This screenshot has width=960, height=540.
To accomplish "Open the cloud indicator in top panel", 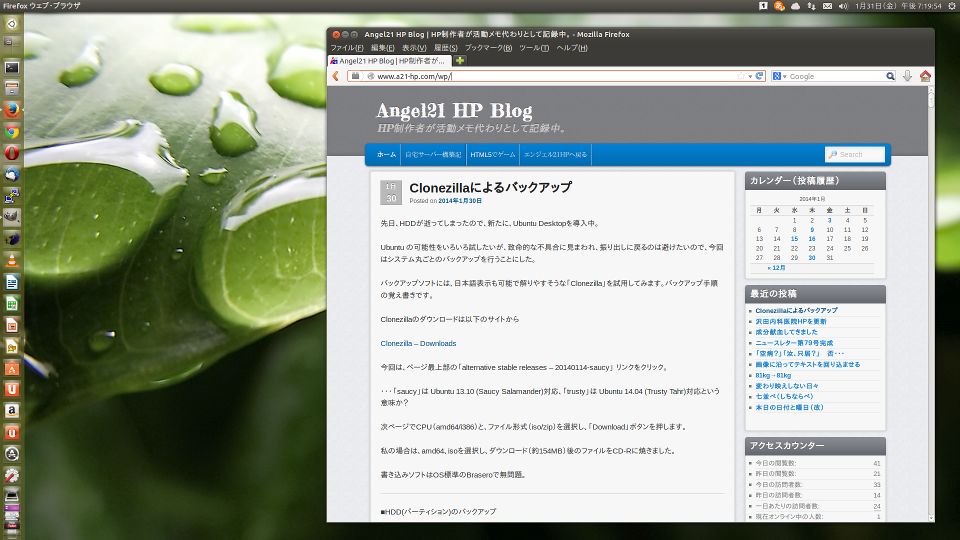I will pos(795,6).
